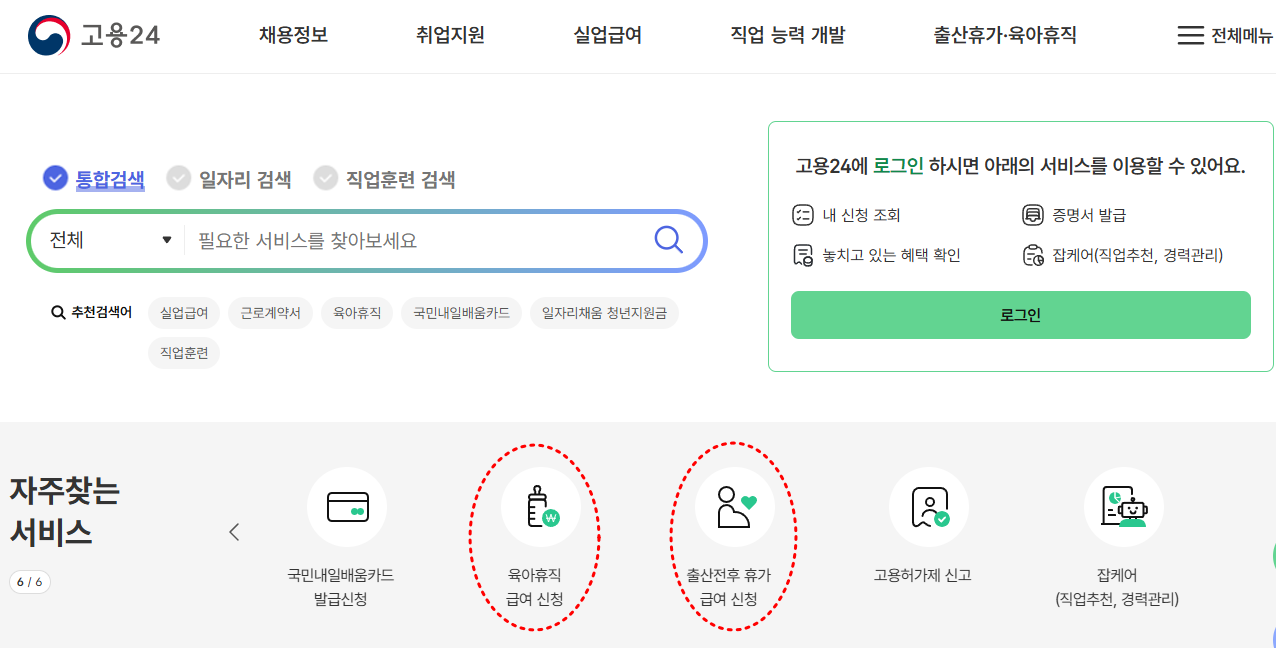1276x648 pixels.
Task: Open the 실업급여 menu item
Action: 606,34
